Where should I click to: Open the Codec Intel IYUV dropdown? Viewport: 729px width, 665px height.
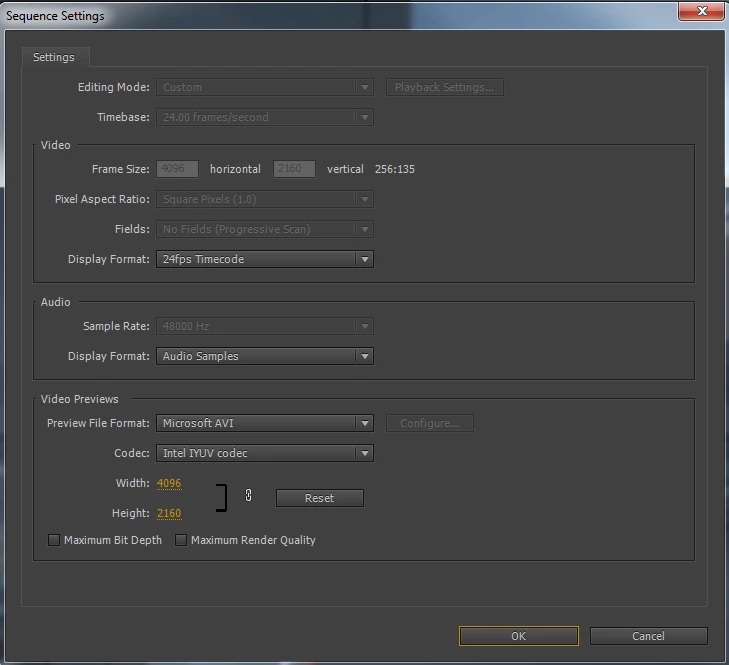(265, 453)
